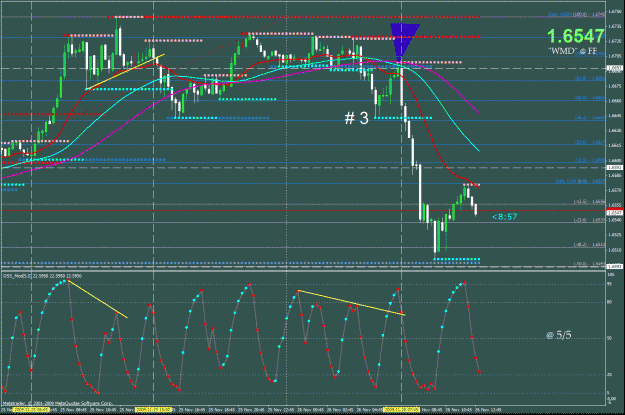Viewport: 625px width, 415px height.
Task: Click the 80 level on DSS scale
Action: click(609, 302)
